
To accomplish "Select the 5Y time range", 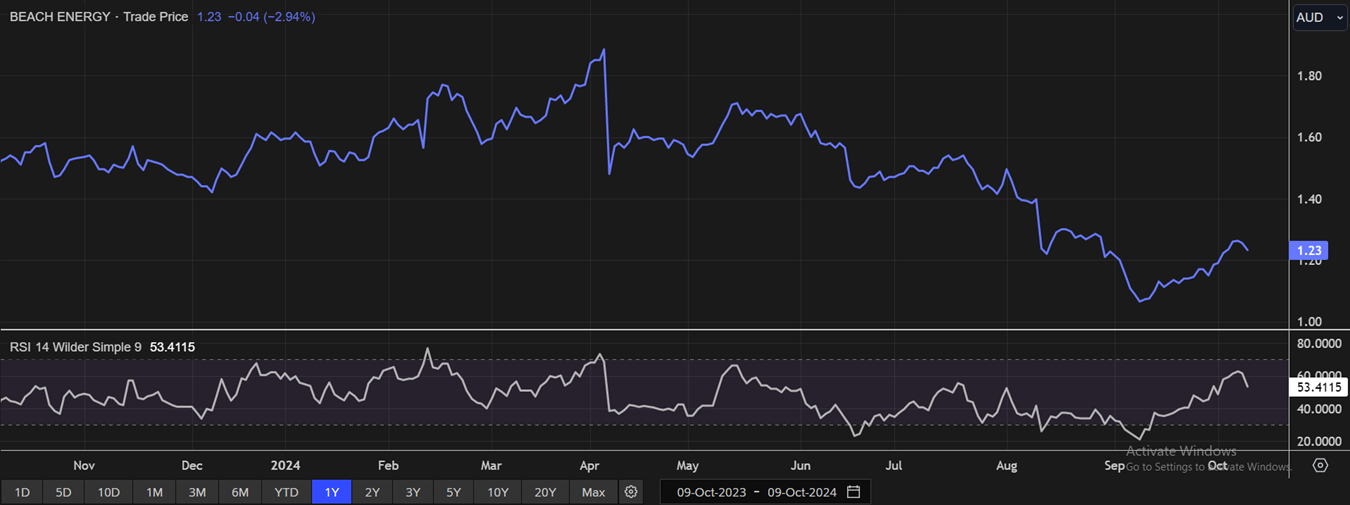I will click(x=453, y=492).
